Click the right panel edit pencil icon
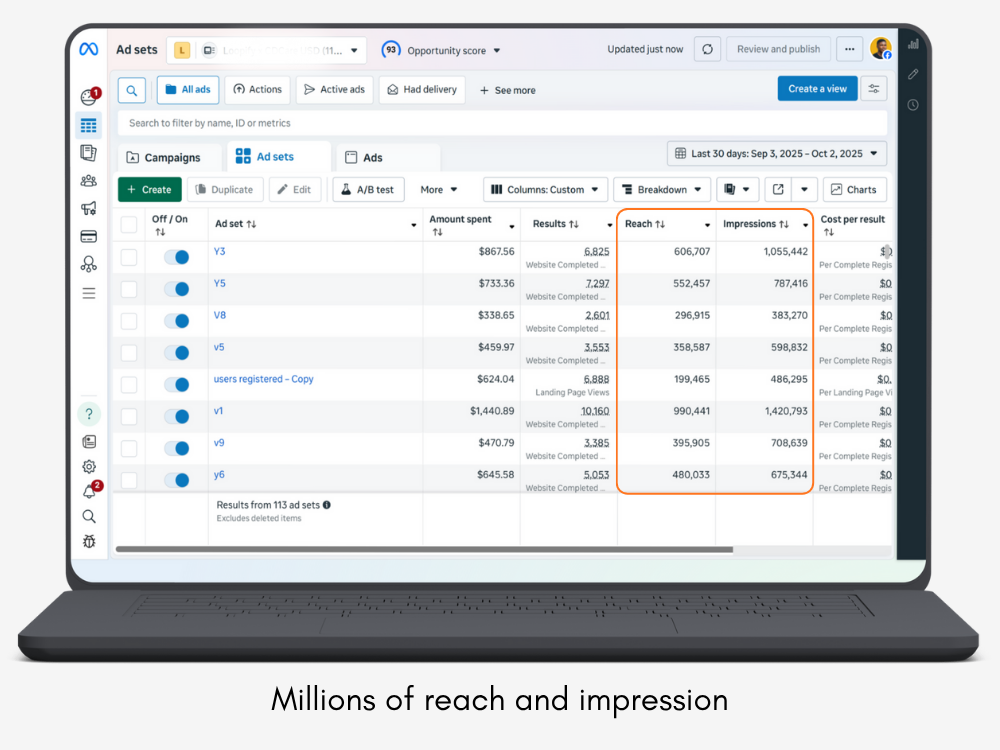 coord(913,75)
